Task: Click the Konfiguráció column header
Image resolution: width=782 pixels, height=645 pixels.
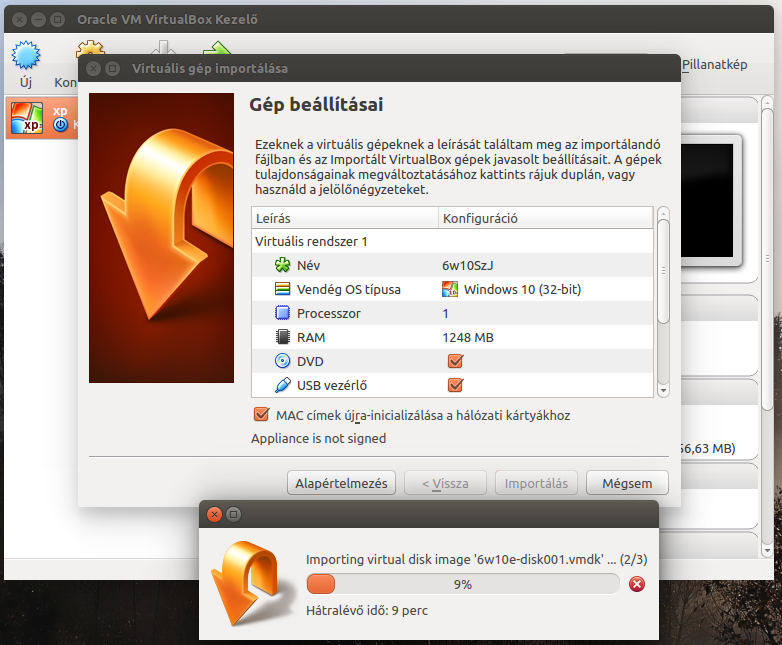Action: [x=545, y=218]
